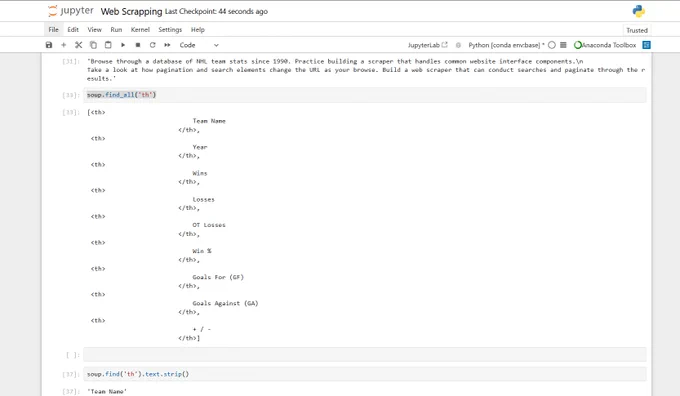Open the View menu
The width and height of the screenshot is (680, 396).
tap(95, 29)
